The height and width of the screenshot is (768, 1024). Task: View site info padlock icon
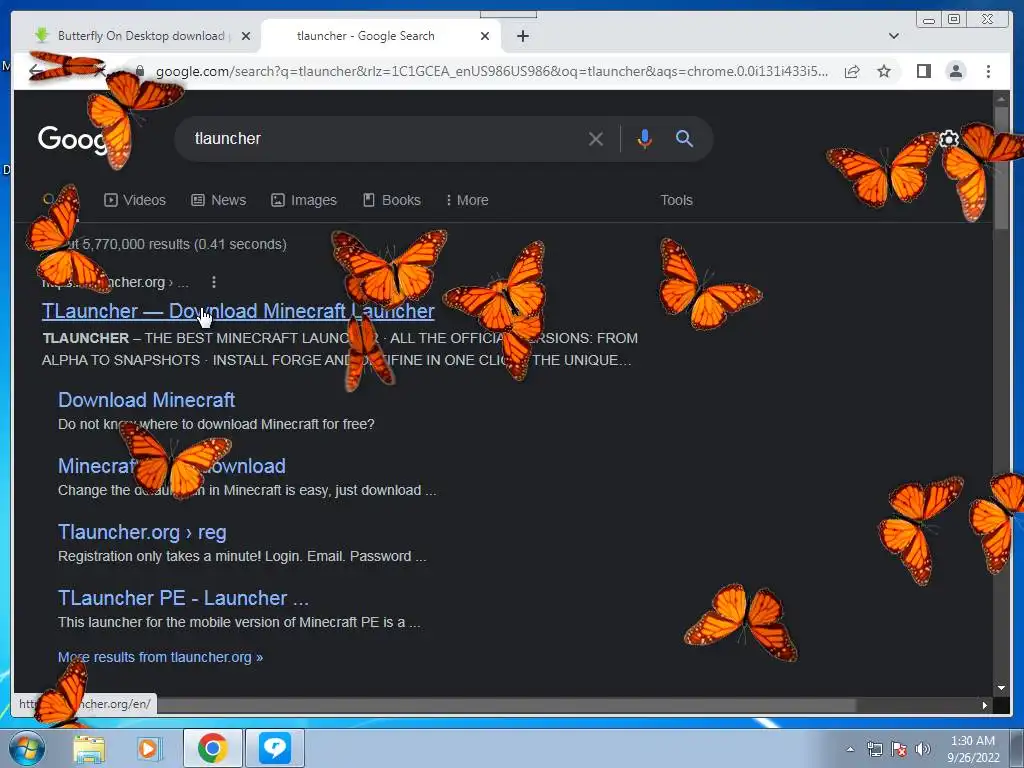point(139,71)
